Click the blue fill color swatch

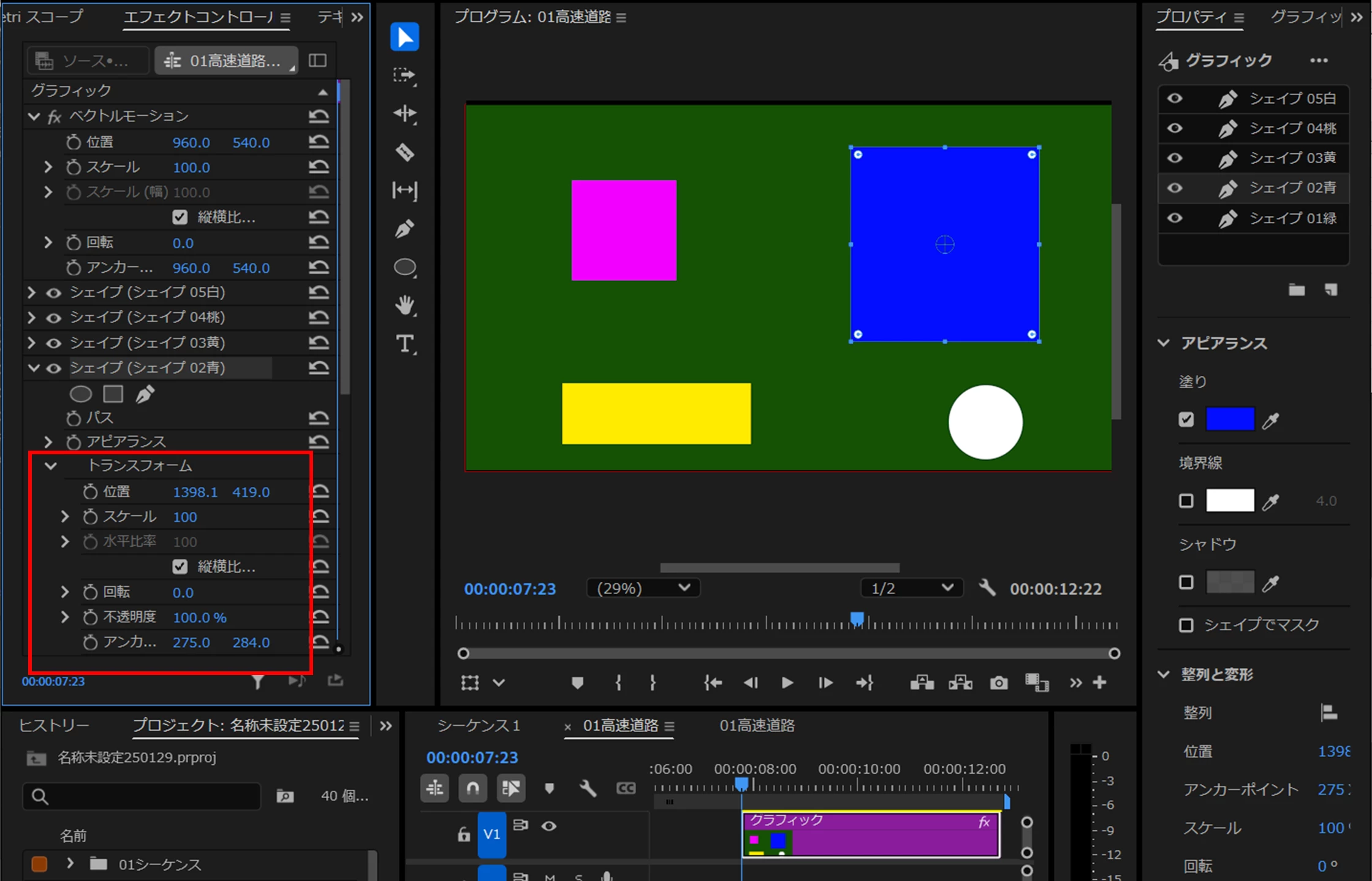click(1229, 419)
